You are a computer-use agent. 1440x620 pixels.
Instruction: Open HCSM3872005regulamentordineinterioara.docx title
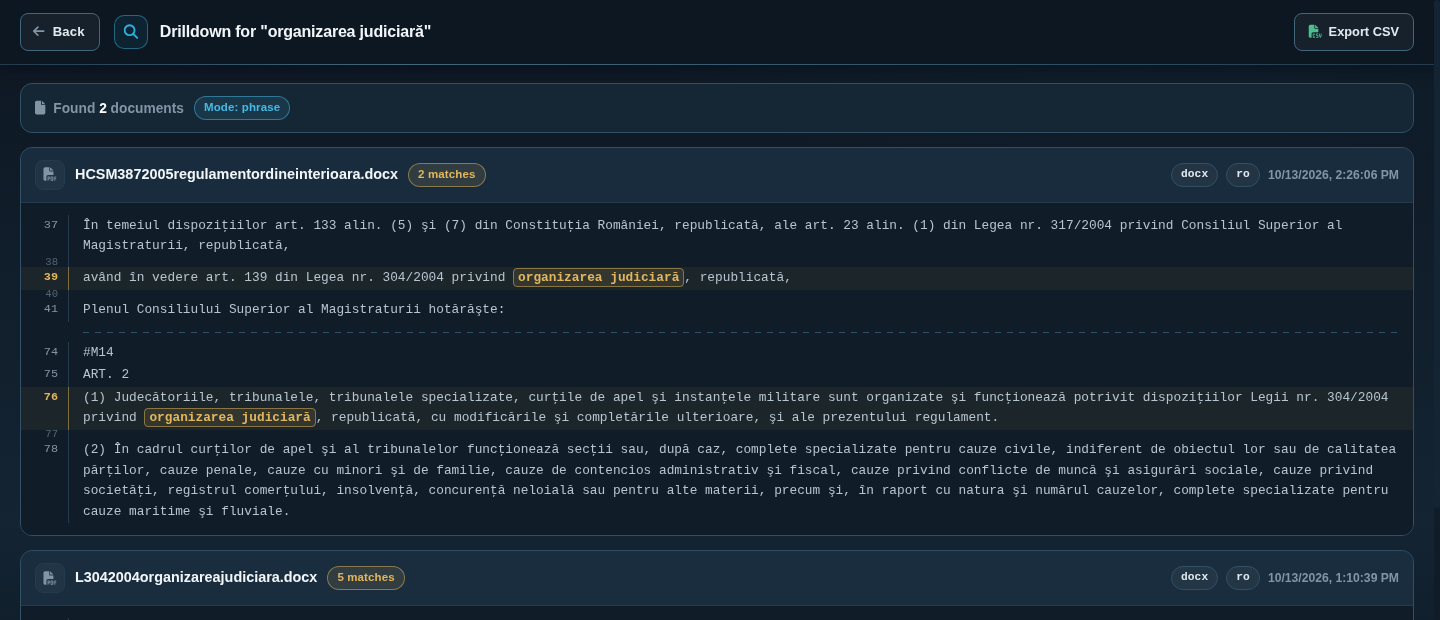point(236,175)
